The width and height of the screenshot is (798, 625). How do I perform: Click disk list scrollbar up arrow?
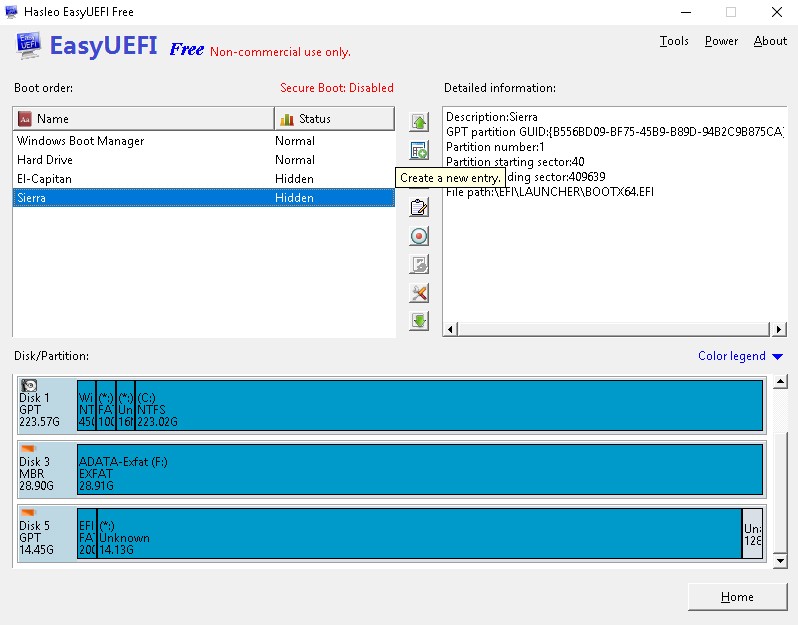pyautogui.click(x=780, y=381)
